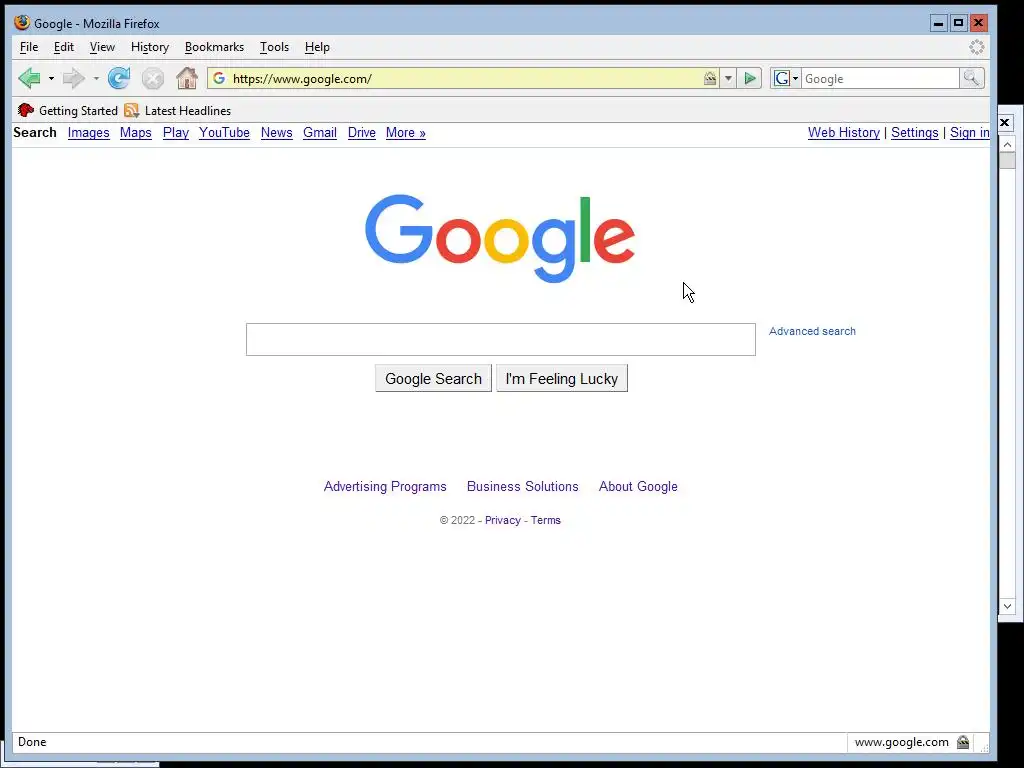The image size is (1024, 768).
Task: Click the activity throbber icon
Action: click(x=976, y=47)
